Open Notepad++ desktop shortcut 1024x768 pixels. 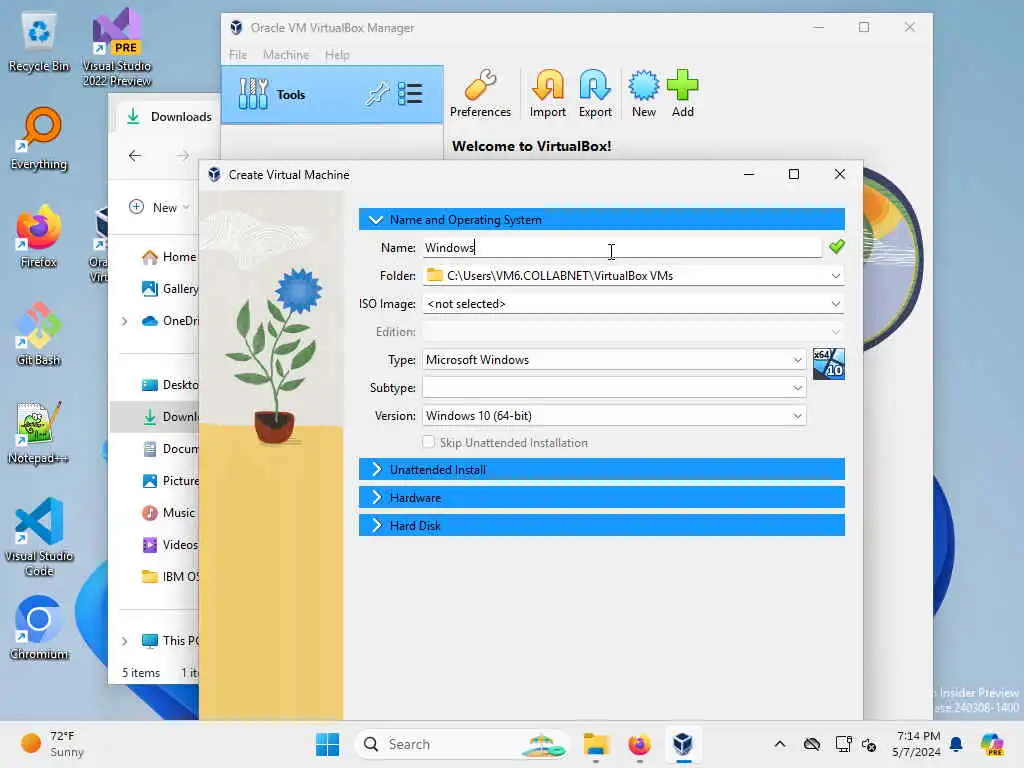(x=38, y=432)
